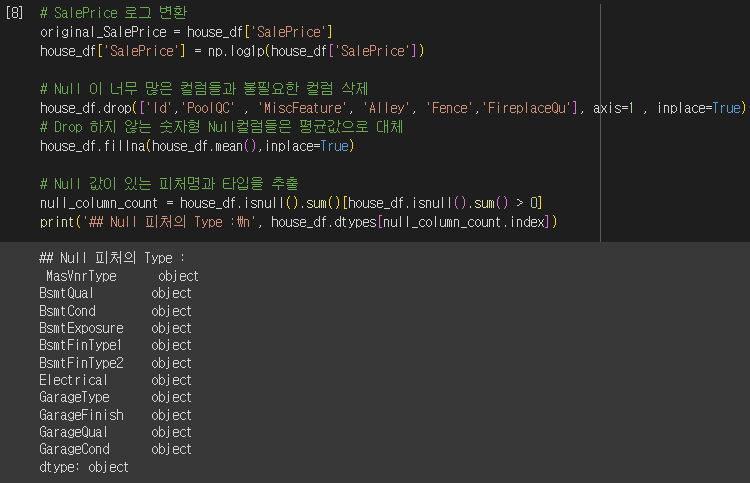Click 'PoolQC' string in drop list
Screen dimensions: 750x483
pos(208,108)
